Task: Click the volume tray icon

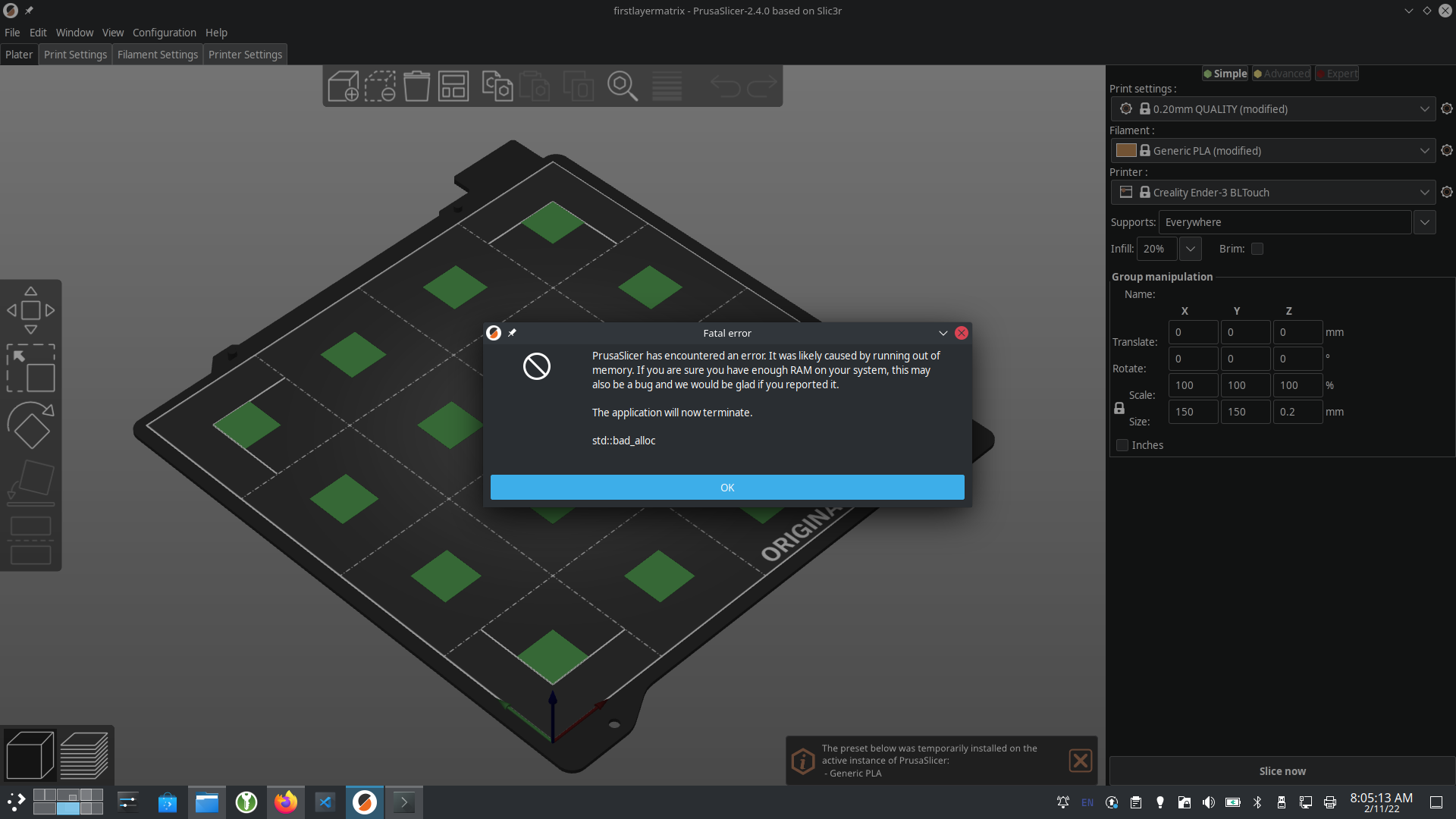Action: 1209,802
